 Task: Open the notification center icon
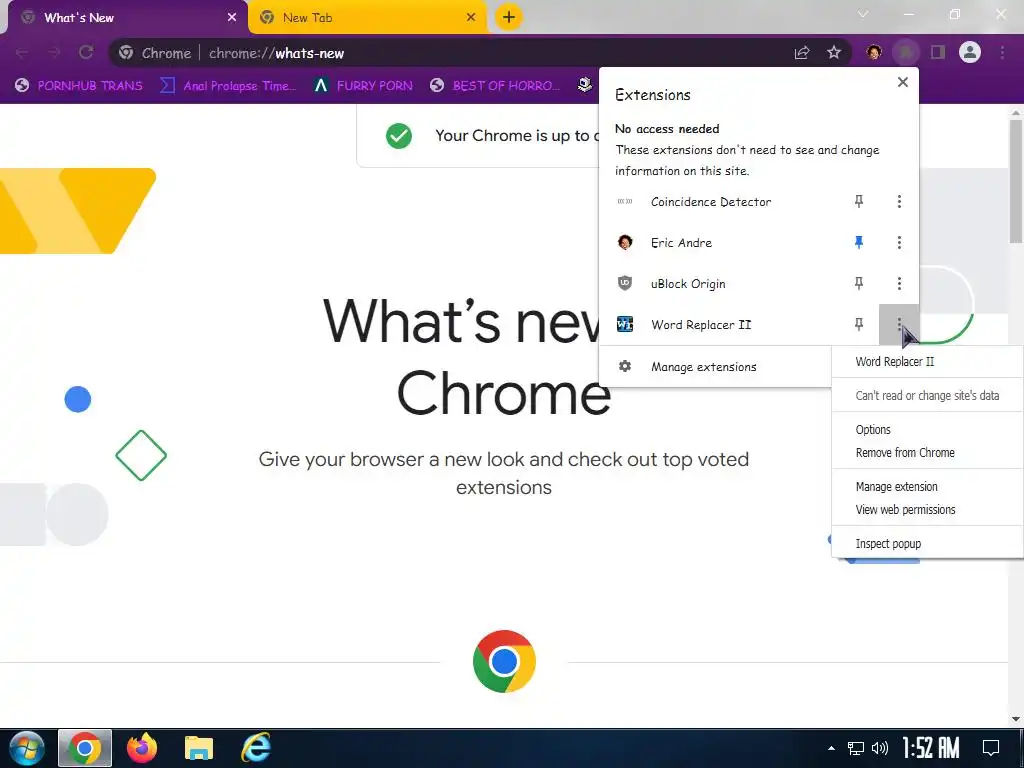[x=991, y=748]
